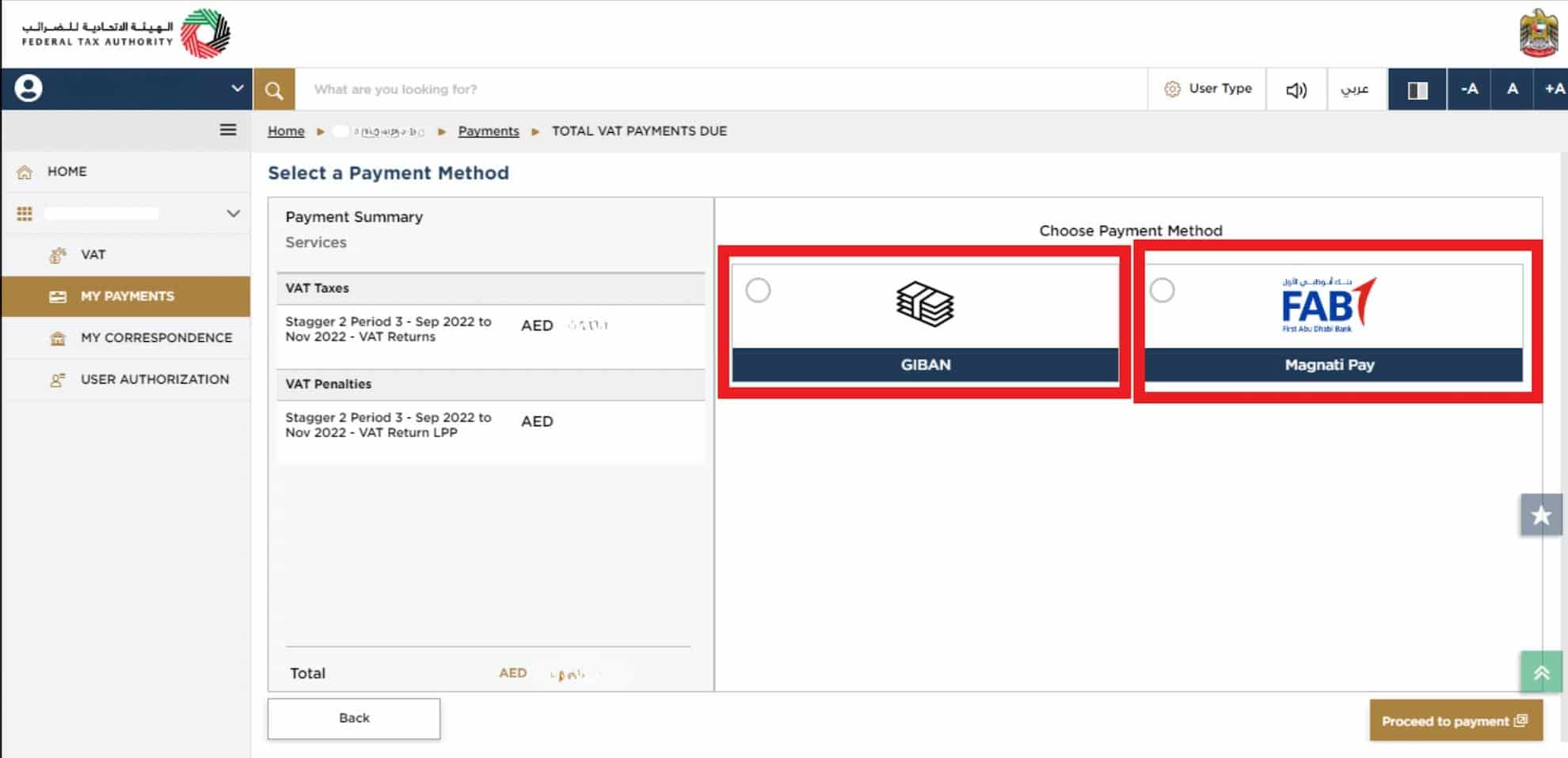Screen dimensions: 1568x758
Task: Open VAT in the sidebar
Action: [126, 255]
